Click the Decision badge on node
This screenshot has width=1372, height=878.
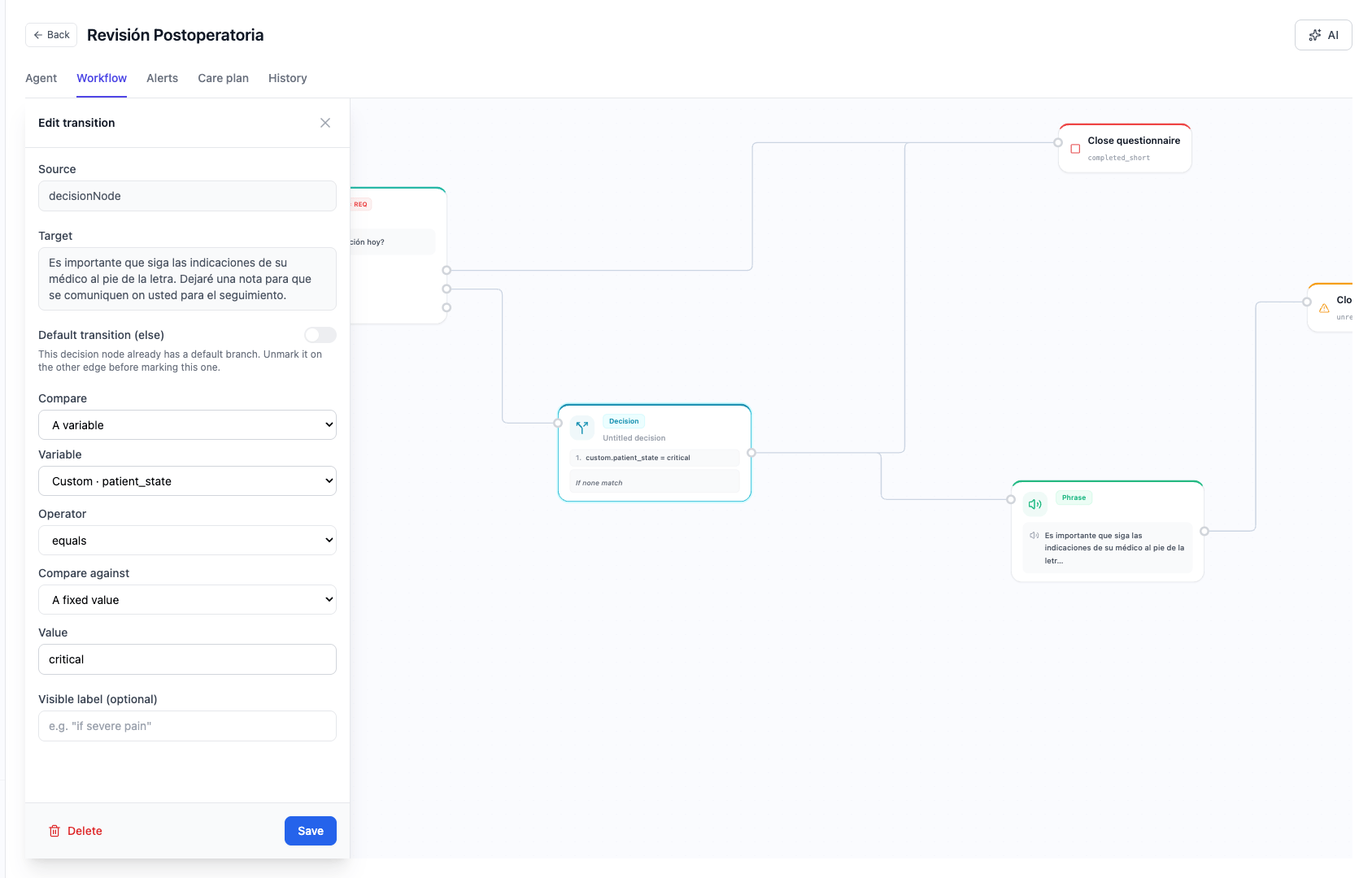(624, 421)
